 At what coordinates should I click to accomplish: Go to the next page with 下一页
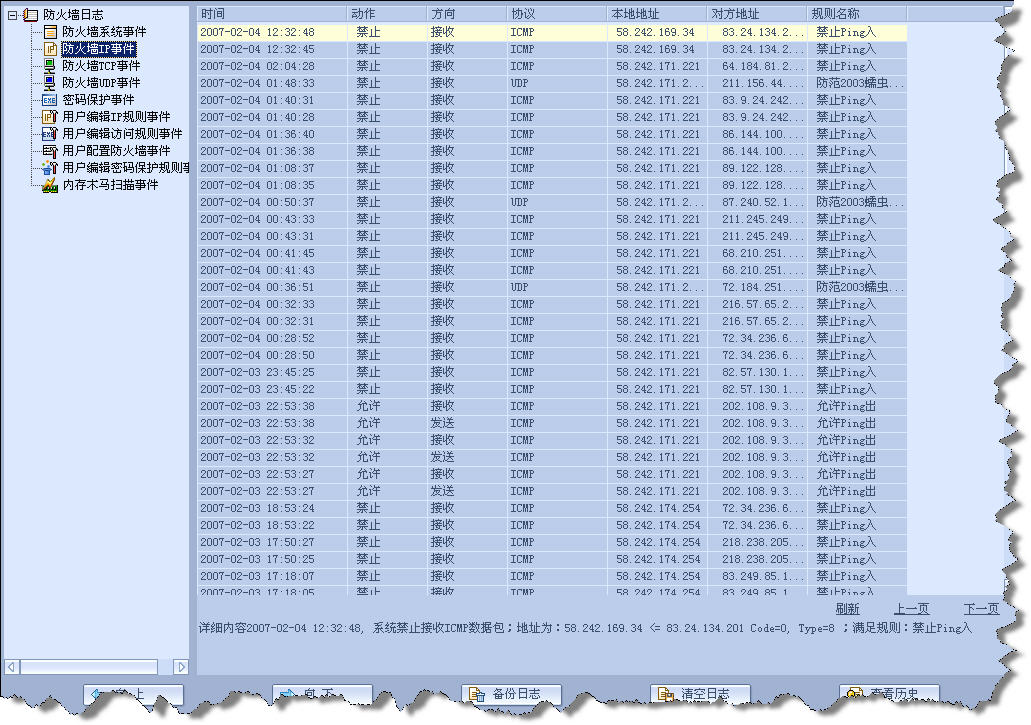tap(981, 609)
